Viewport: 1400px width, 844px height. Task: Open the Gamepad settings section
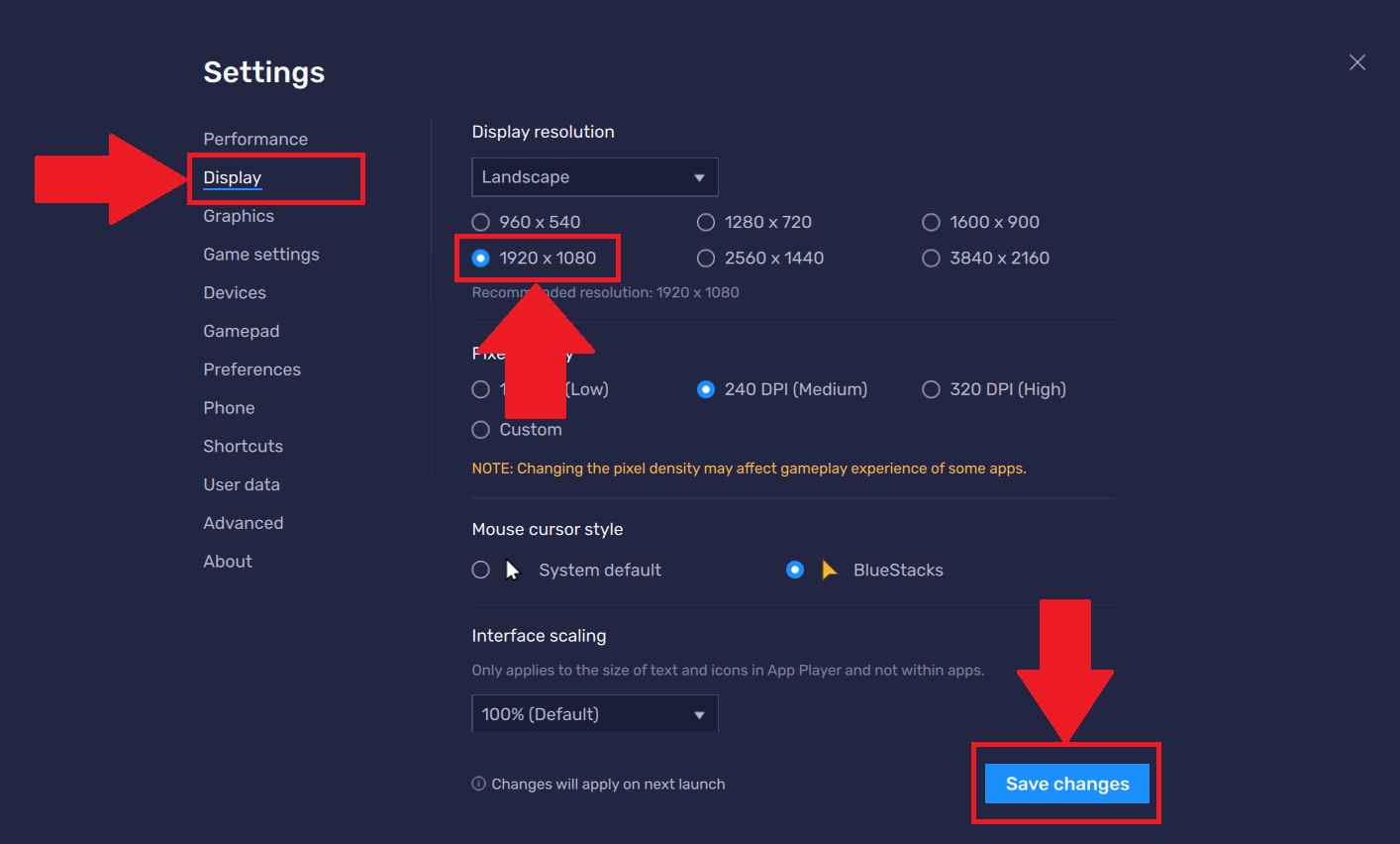(242, 331)
